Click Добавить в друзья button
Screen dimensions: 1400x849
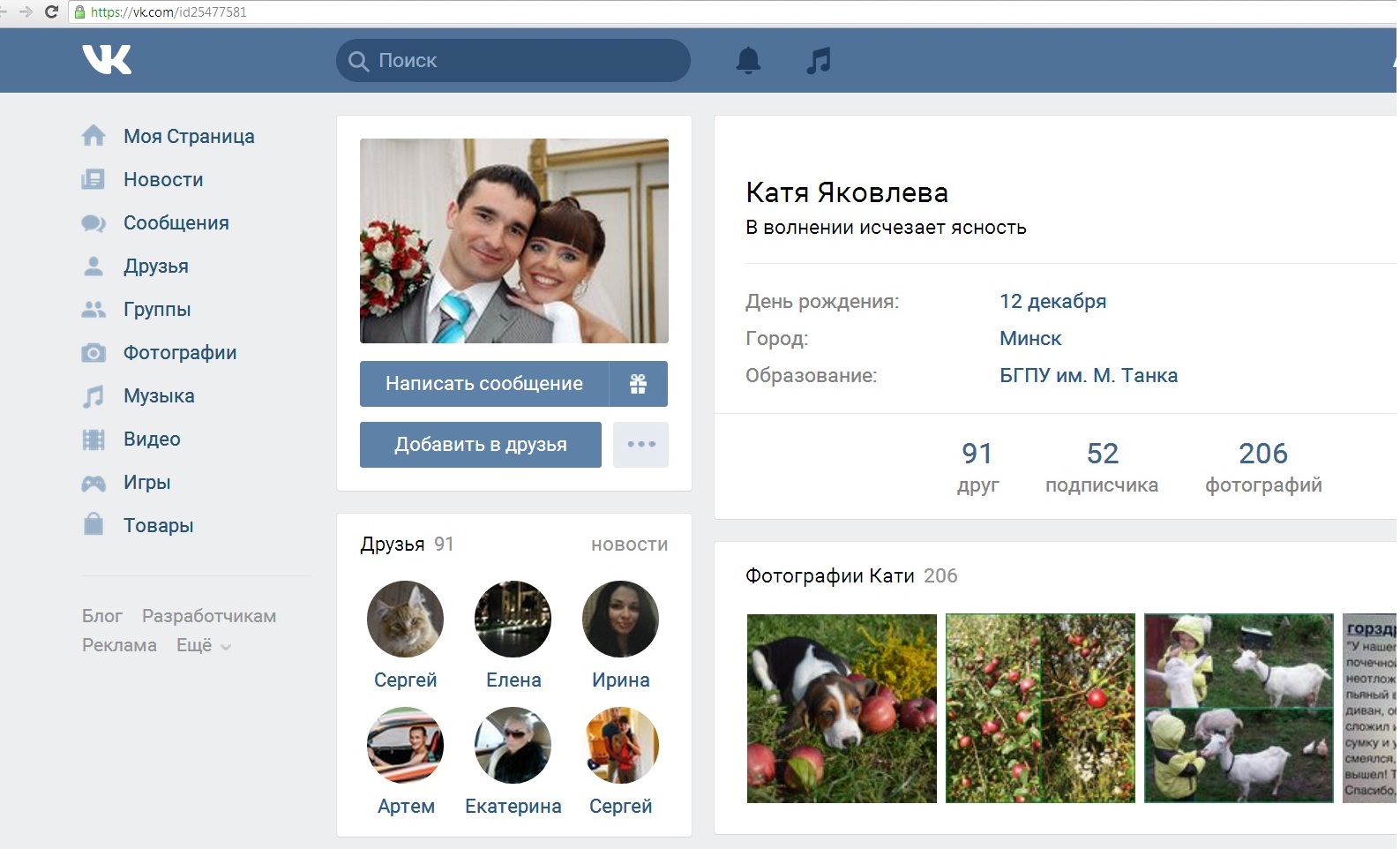coord(480,445)
